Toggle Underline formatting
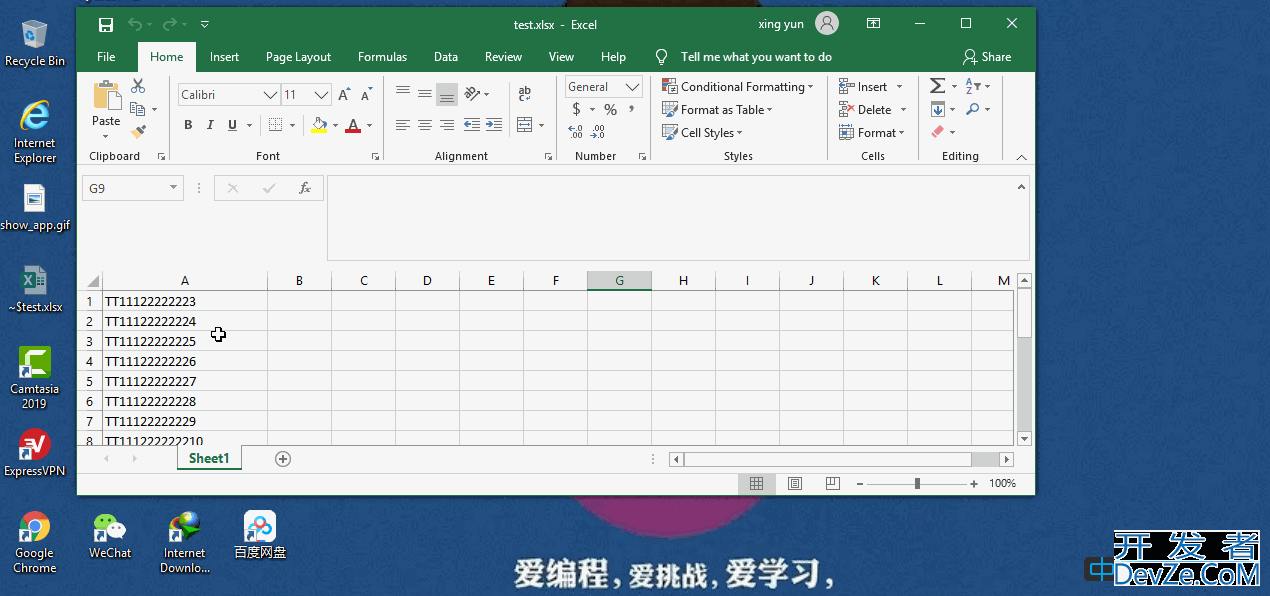The height and width of the screenshot is (596, 1270). tap(232, 125)
